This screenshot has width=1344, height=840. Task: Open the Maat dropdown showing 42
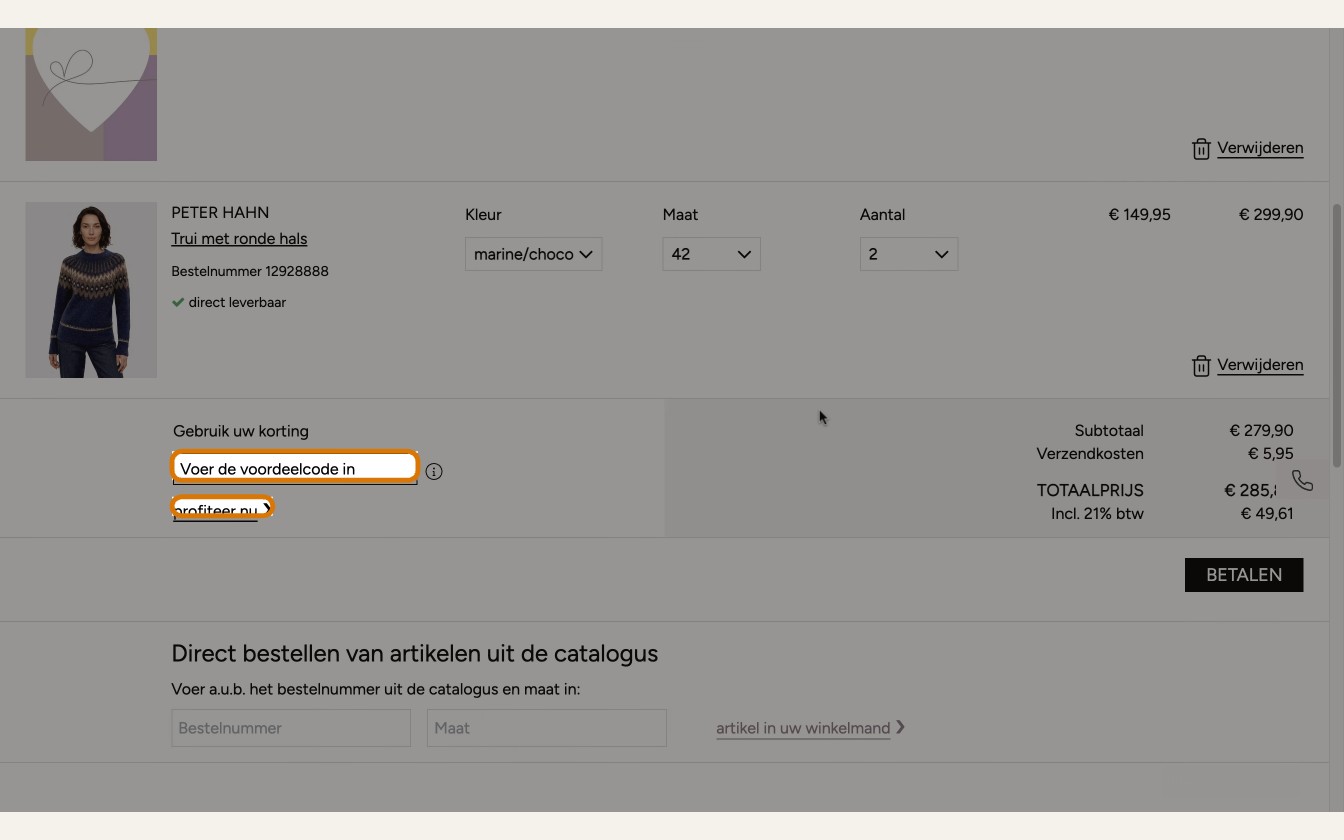pos(711,254)
